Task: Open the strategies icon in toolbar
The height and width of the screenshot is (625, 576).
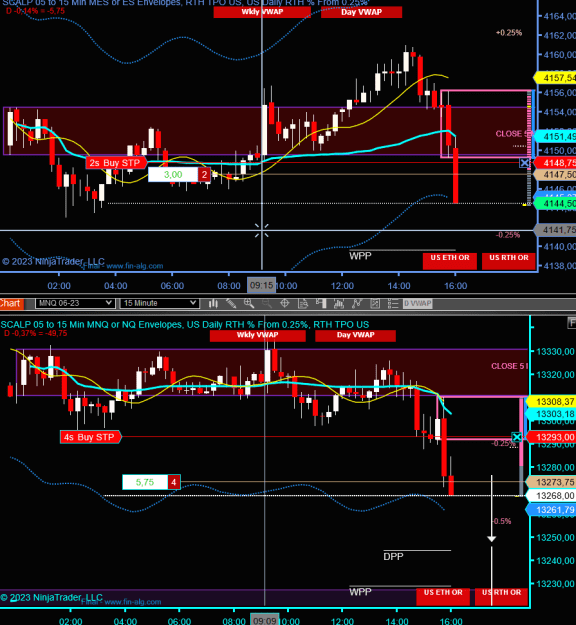Action: coord(357,304)
